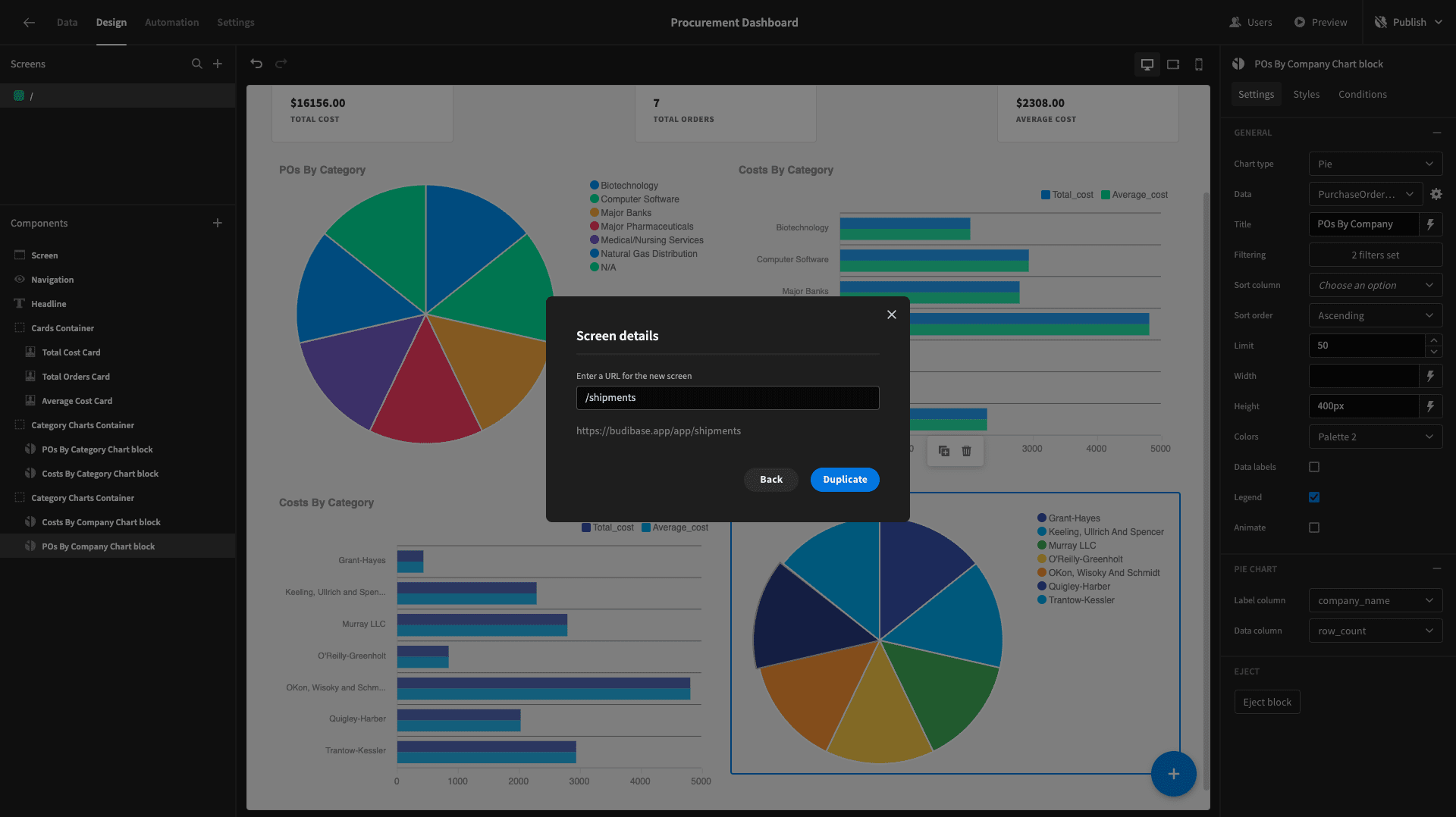Enable the Animate checkbox
Viewport: 1456px width, 817px height.
[x=1314, y=527]
